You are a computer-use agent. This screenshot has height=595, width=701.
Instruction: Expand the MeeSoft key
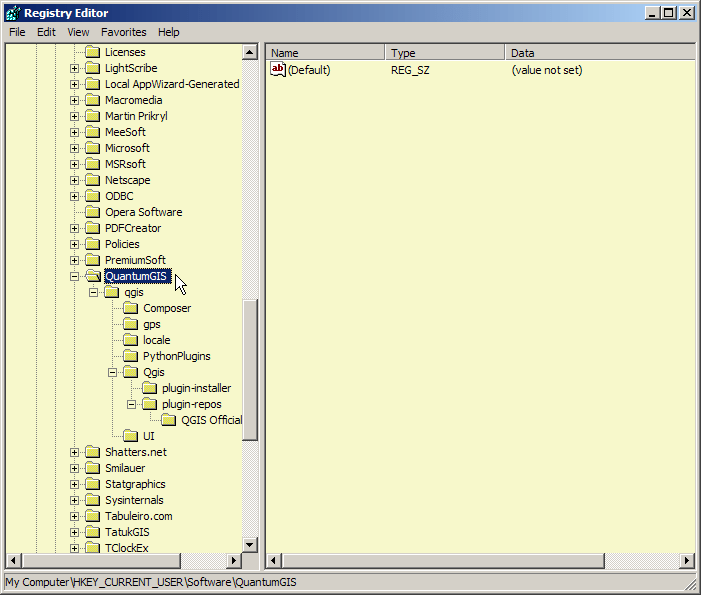click(74, 132)
